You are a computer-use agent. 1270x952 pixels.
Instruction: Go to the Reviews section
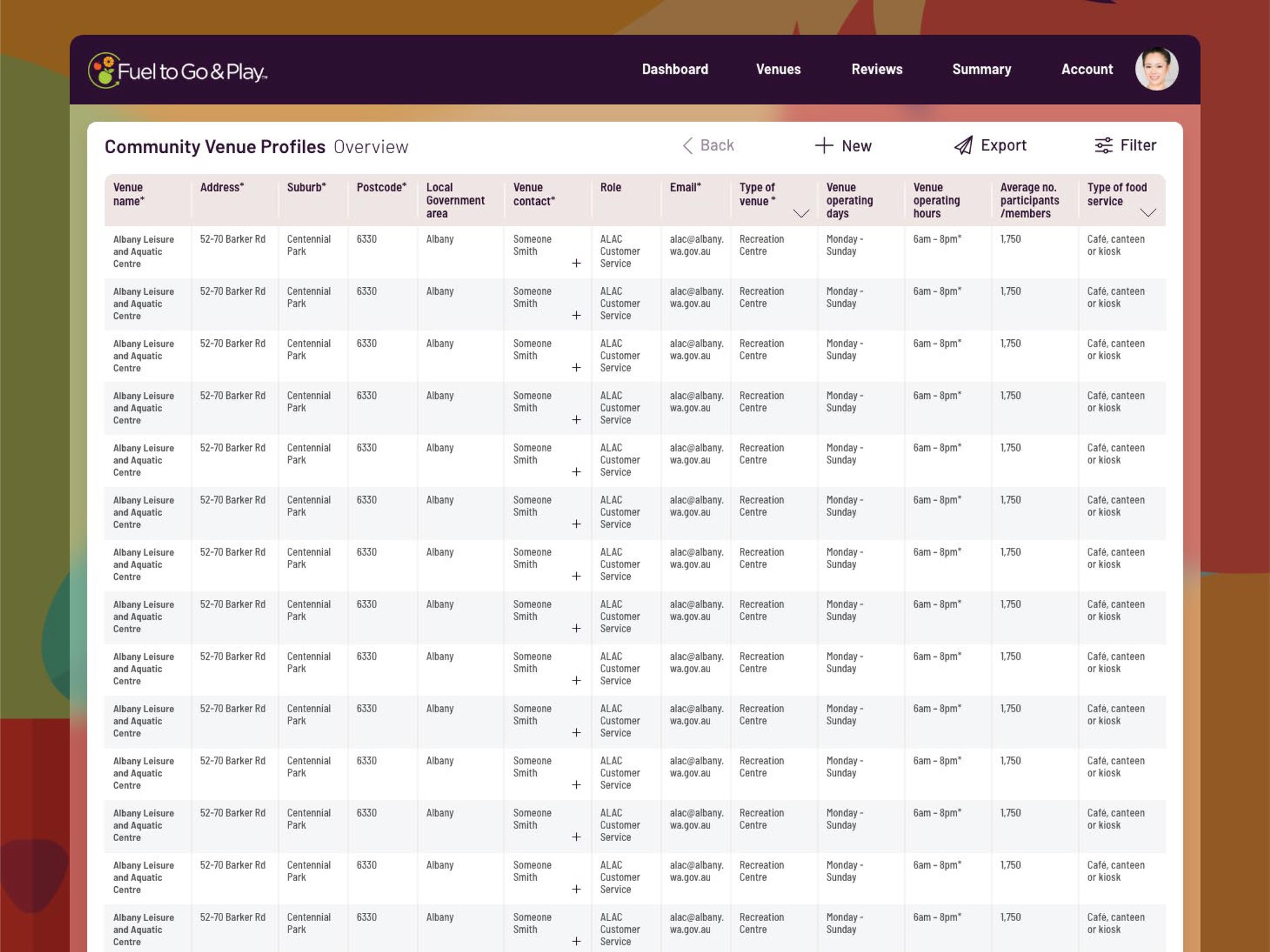pyautogui.click(x=877, y=69)
